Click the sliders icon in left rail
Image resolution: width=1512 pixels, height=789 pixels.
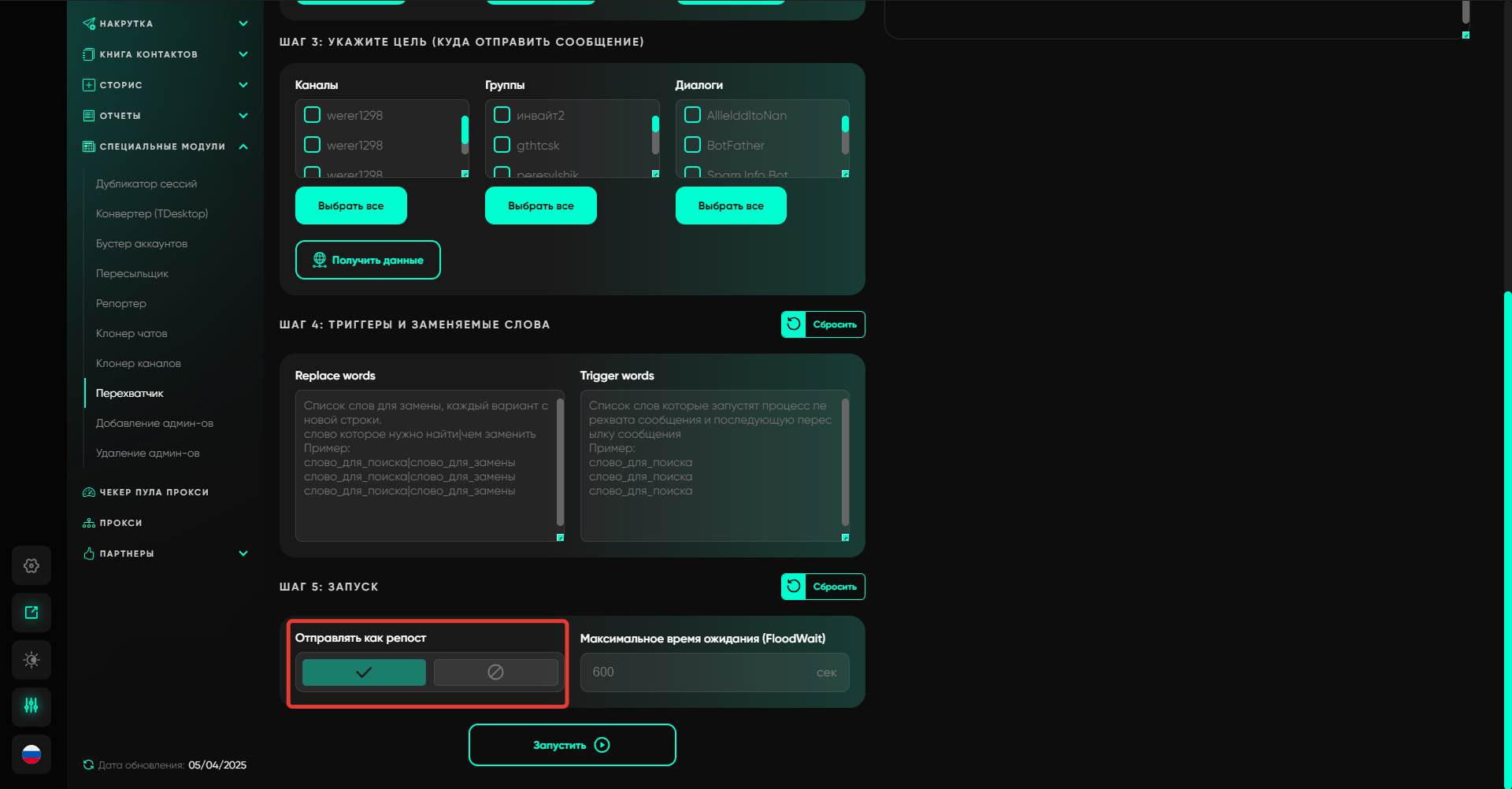tap(31, 706)
